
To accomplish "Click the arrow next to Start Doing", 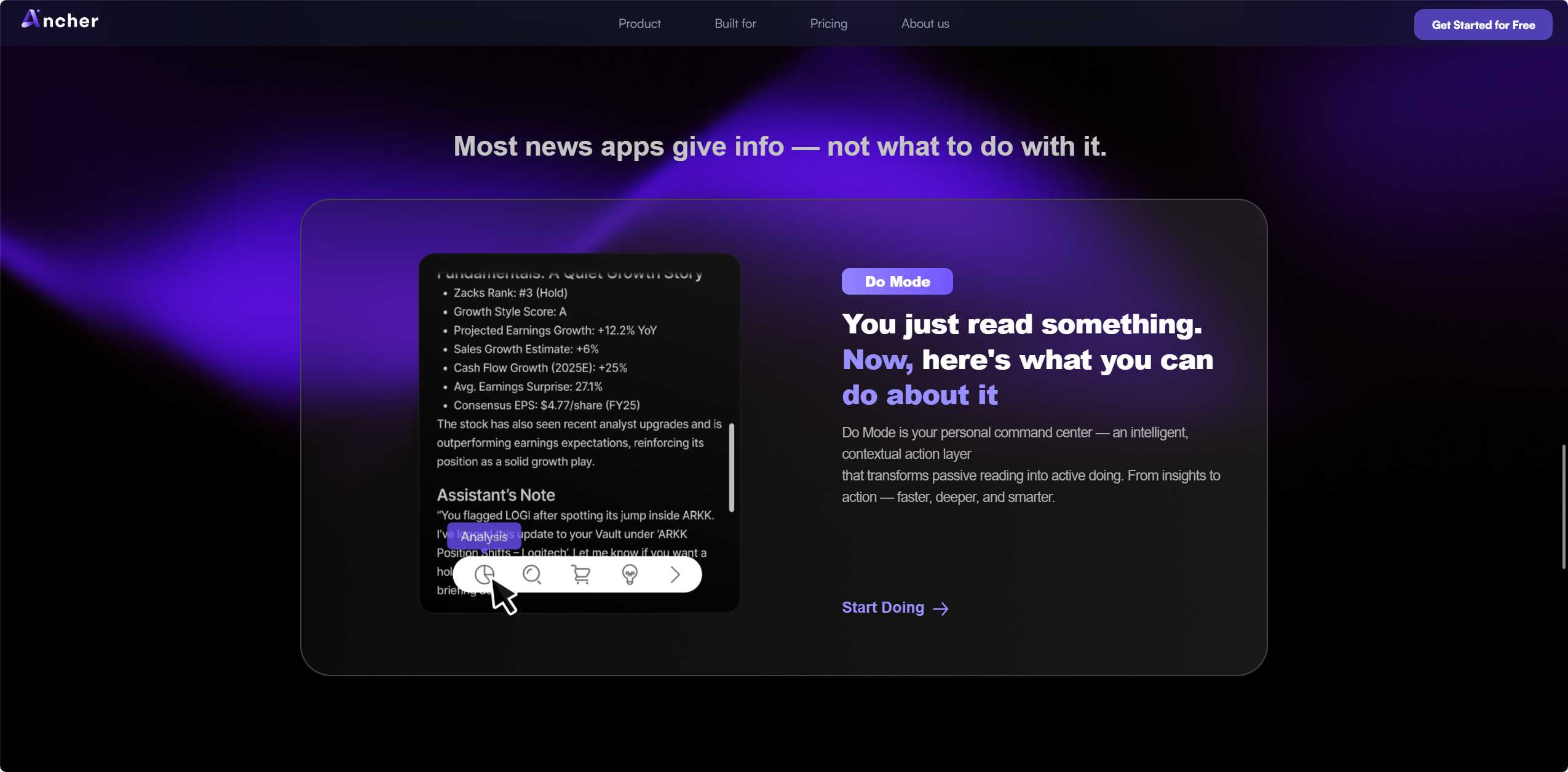I will (941, 609).
